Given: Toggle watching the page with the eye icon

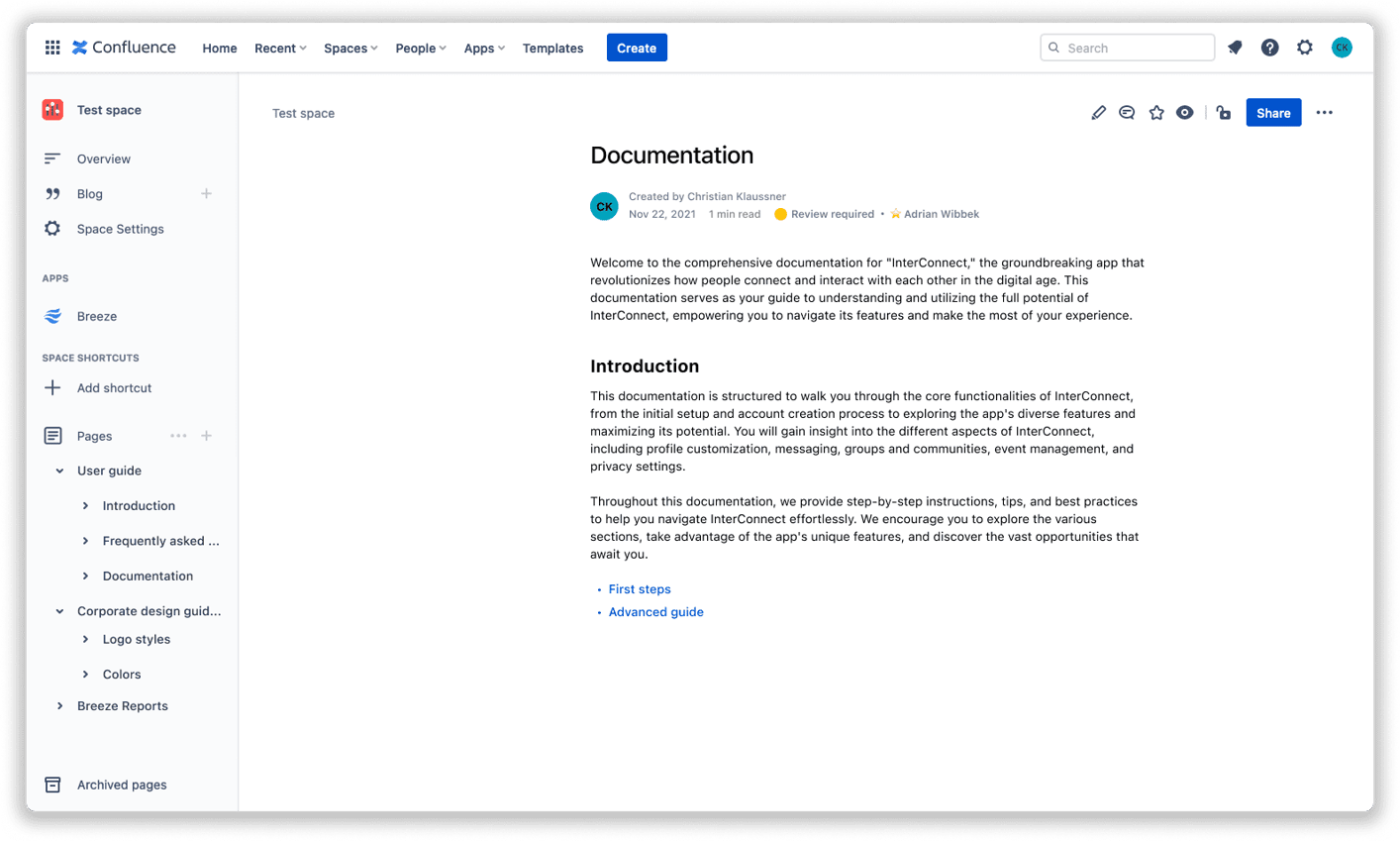Looking at the screenshot, I should click(1184, 112).
